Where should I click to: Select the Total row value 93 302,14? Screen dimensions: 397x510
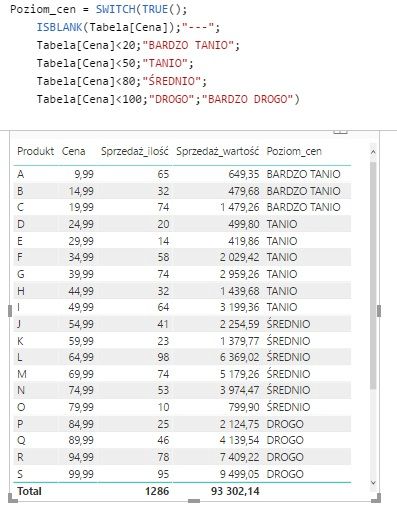point(235,491)
